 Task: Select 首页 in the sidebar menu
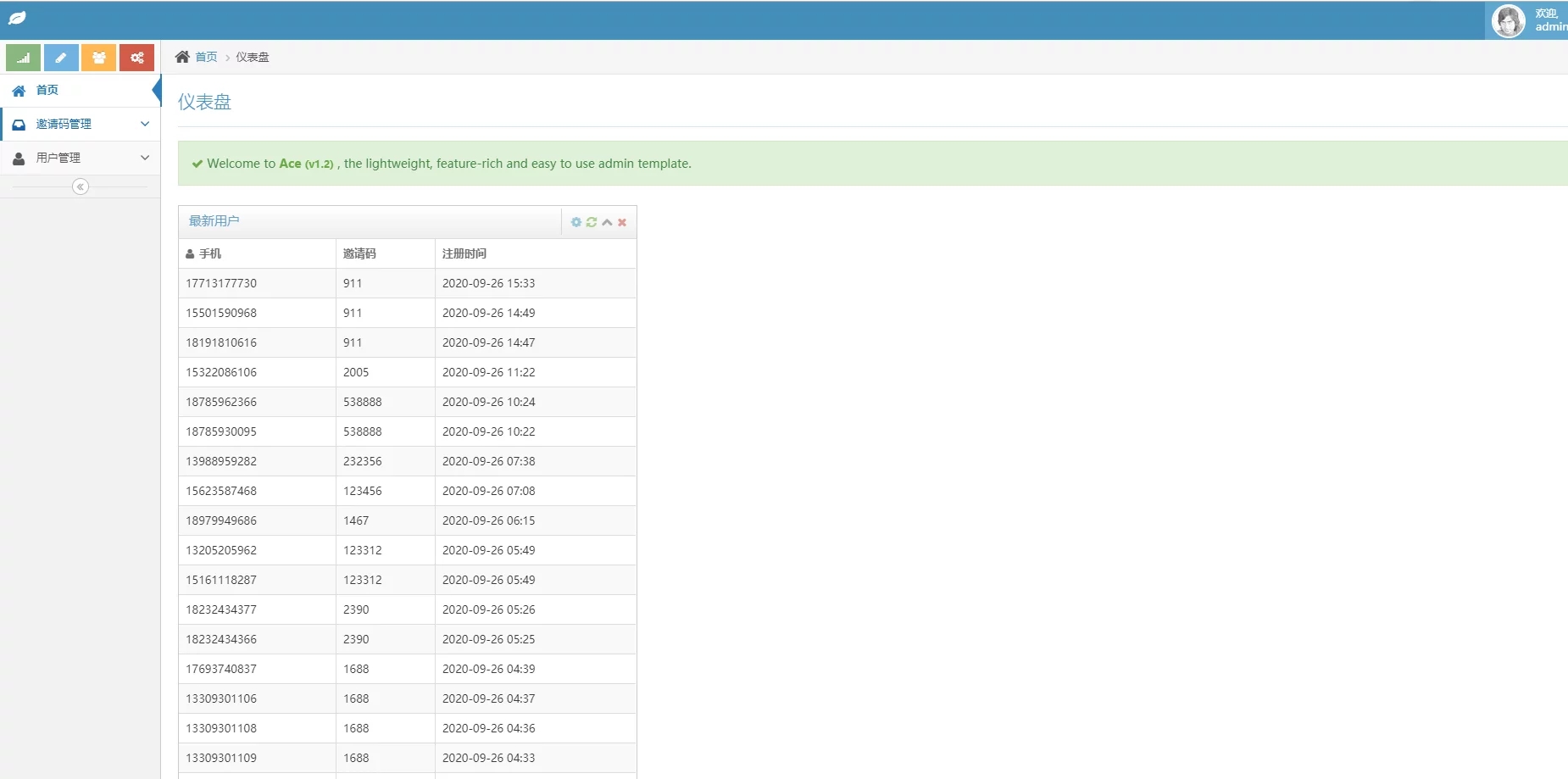pos(47,90)
